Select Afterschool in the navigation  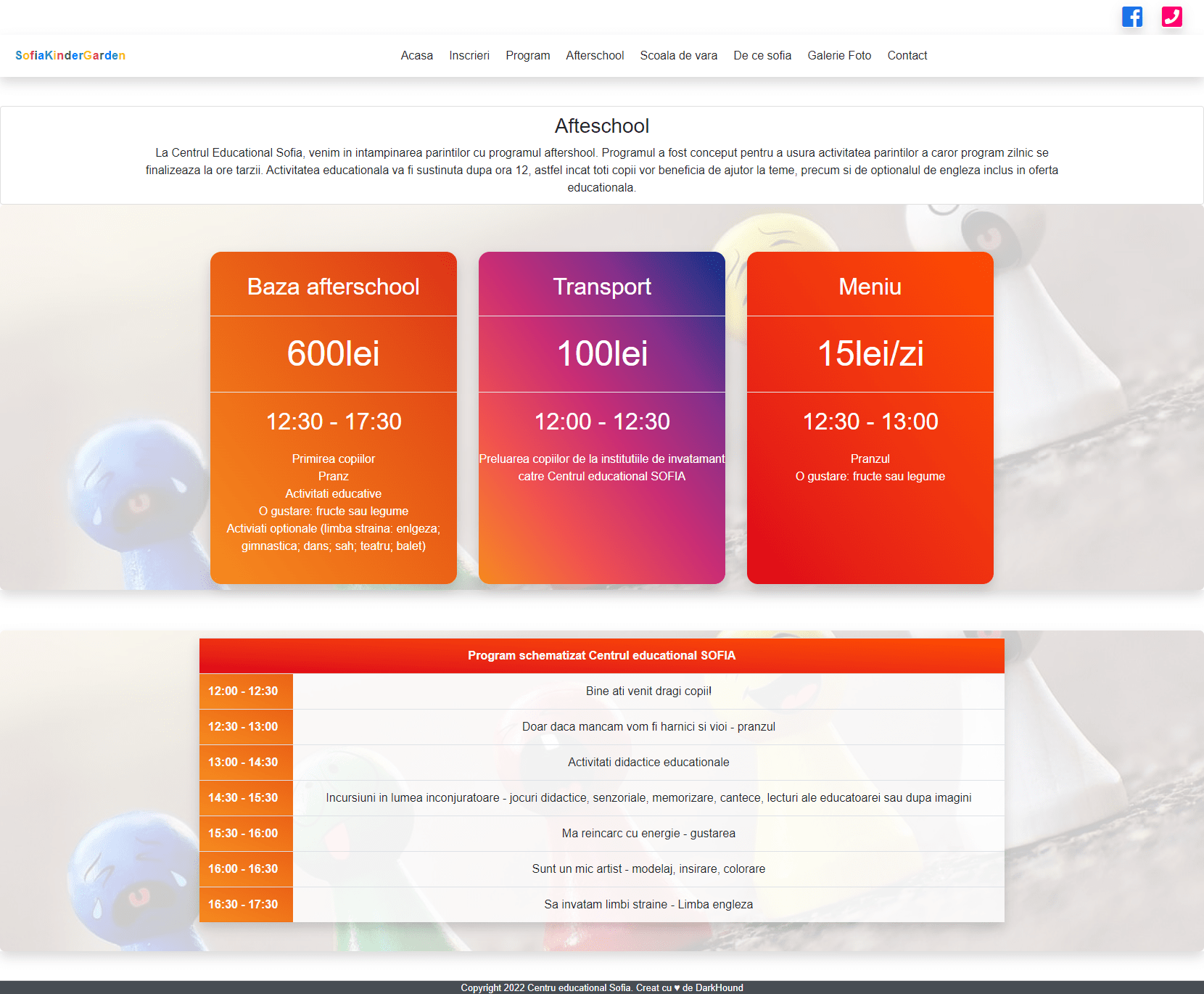(595, 55)
